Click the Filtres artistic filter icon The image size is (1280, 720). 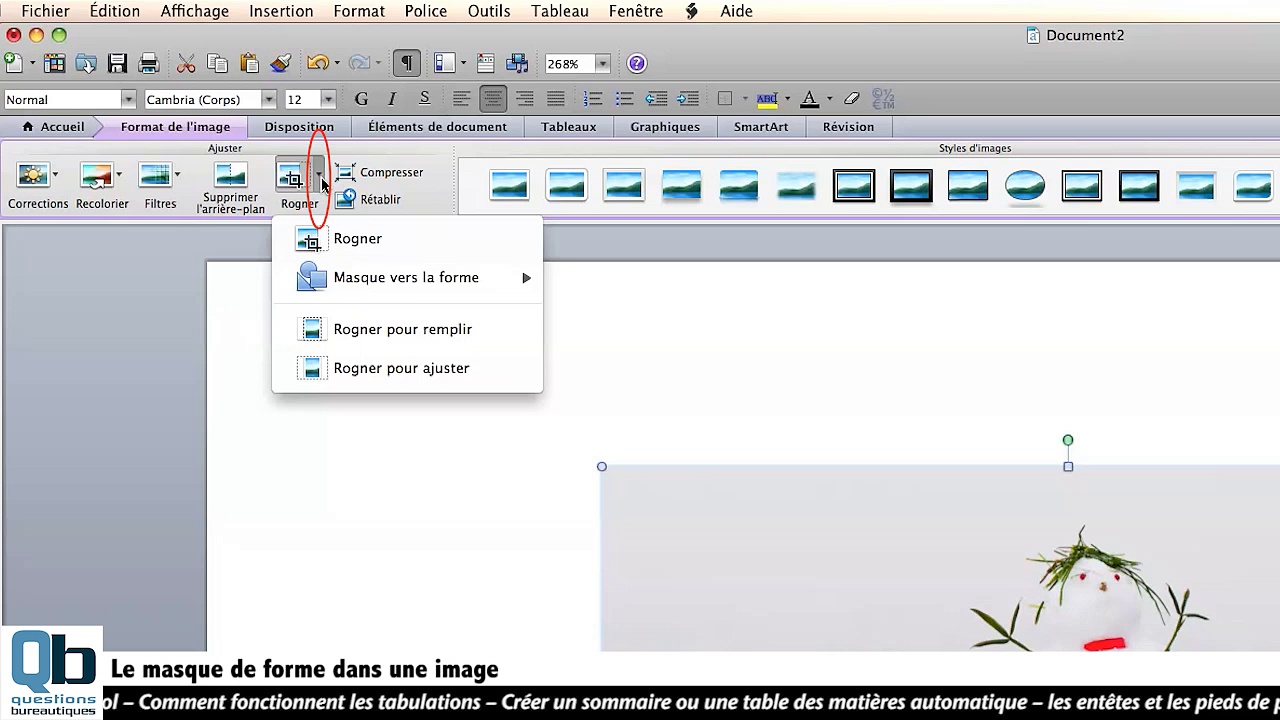click(155, 176)
